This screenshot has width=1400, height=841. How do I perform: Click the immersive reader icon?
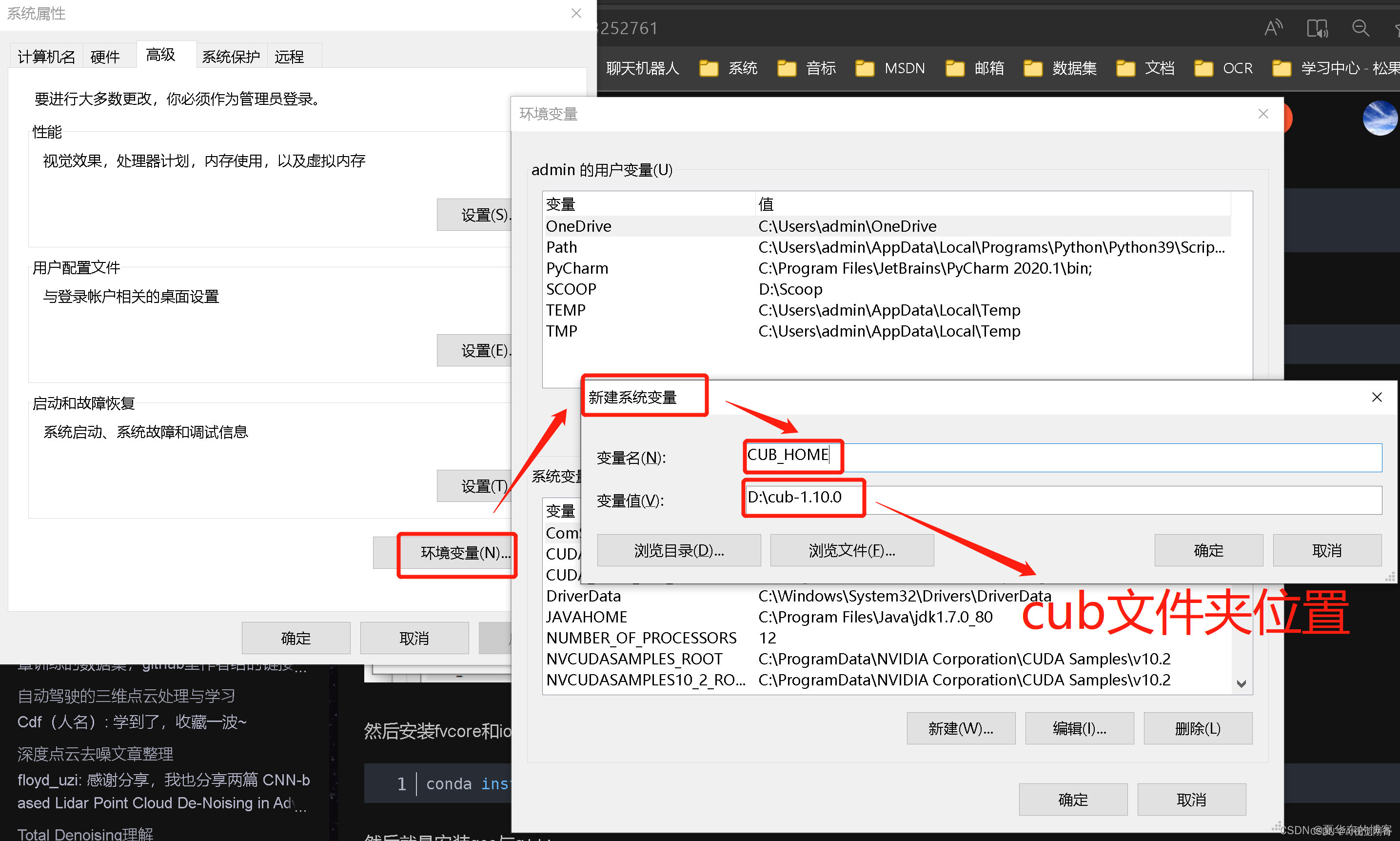1317,28
